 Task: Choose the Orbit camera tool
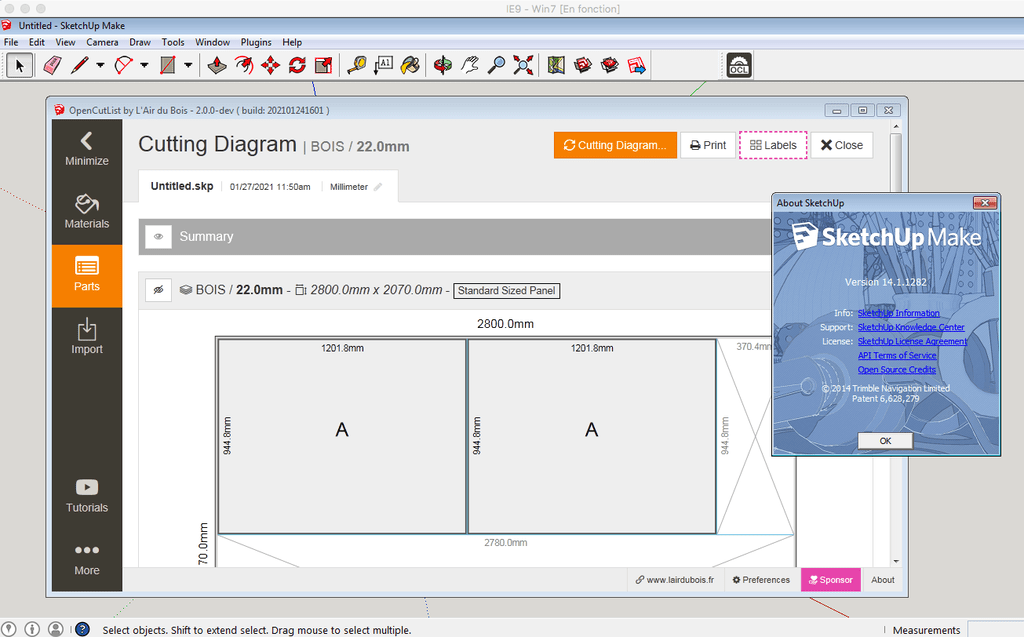(443, 65)
